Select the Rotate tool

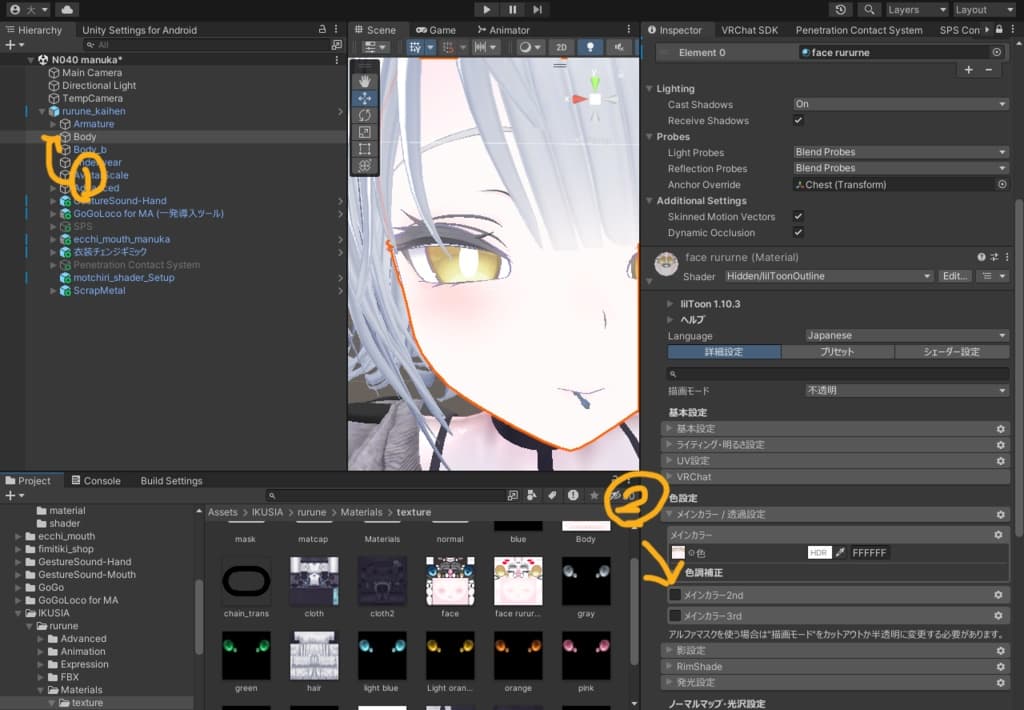pos(364,115)
